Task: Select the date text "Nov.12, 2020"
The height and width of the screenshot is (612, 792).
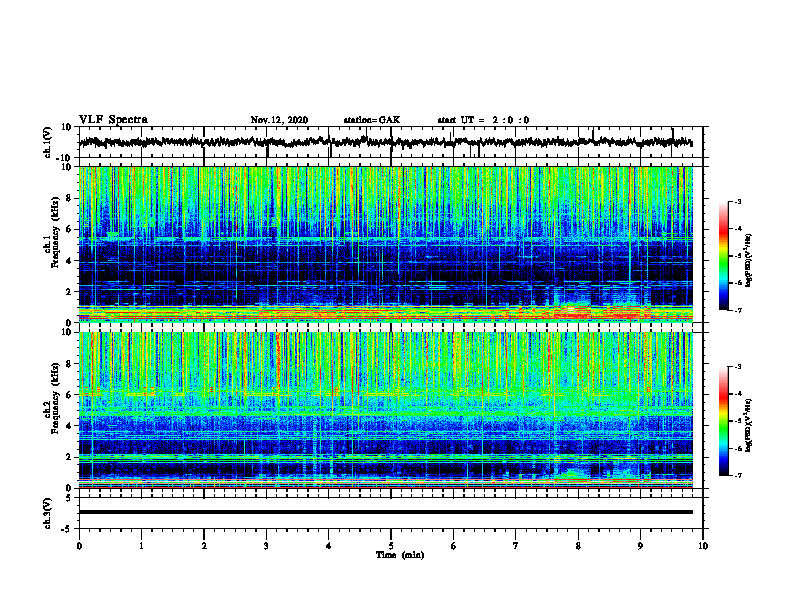Action: (279, 120)
